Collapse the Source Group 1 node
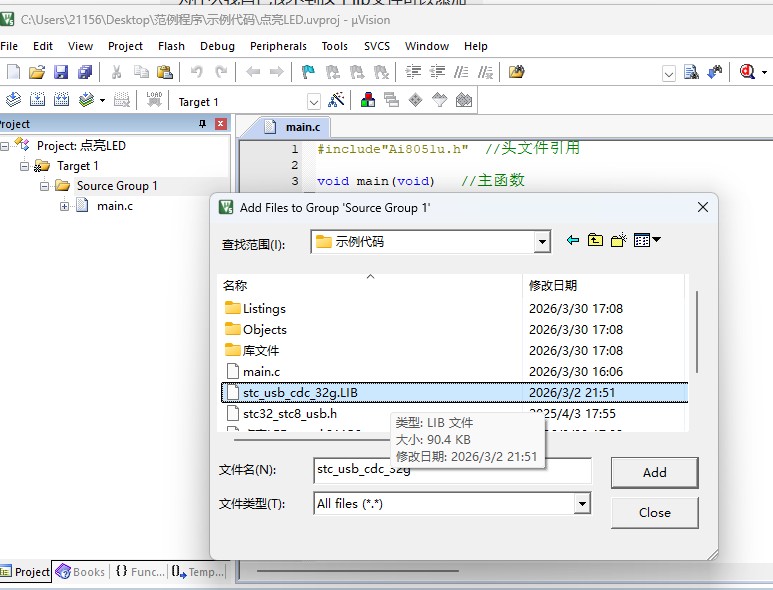The width and height of the screenshot is (773, 590). pyautogui.click(x=44, y=186)
